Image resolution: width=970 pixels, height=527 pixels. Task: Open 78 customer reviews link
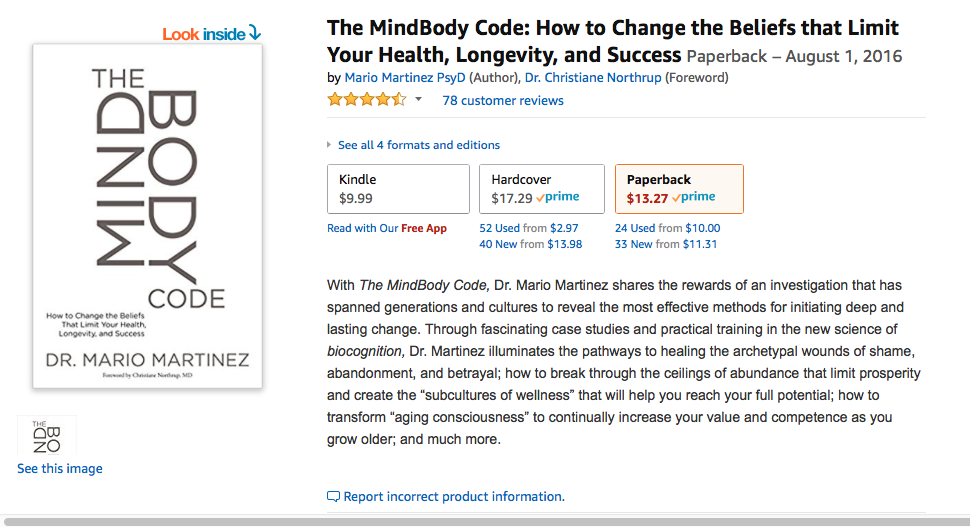(x=503, y=100)
